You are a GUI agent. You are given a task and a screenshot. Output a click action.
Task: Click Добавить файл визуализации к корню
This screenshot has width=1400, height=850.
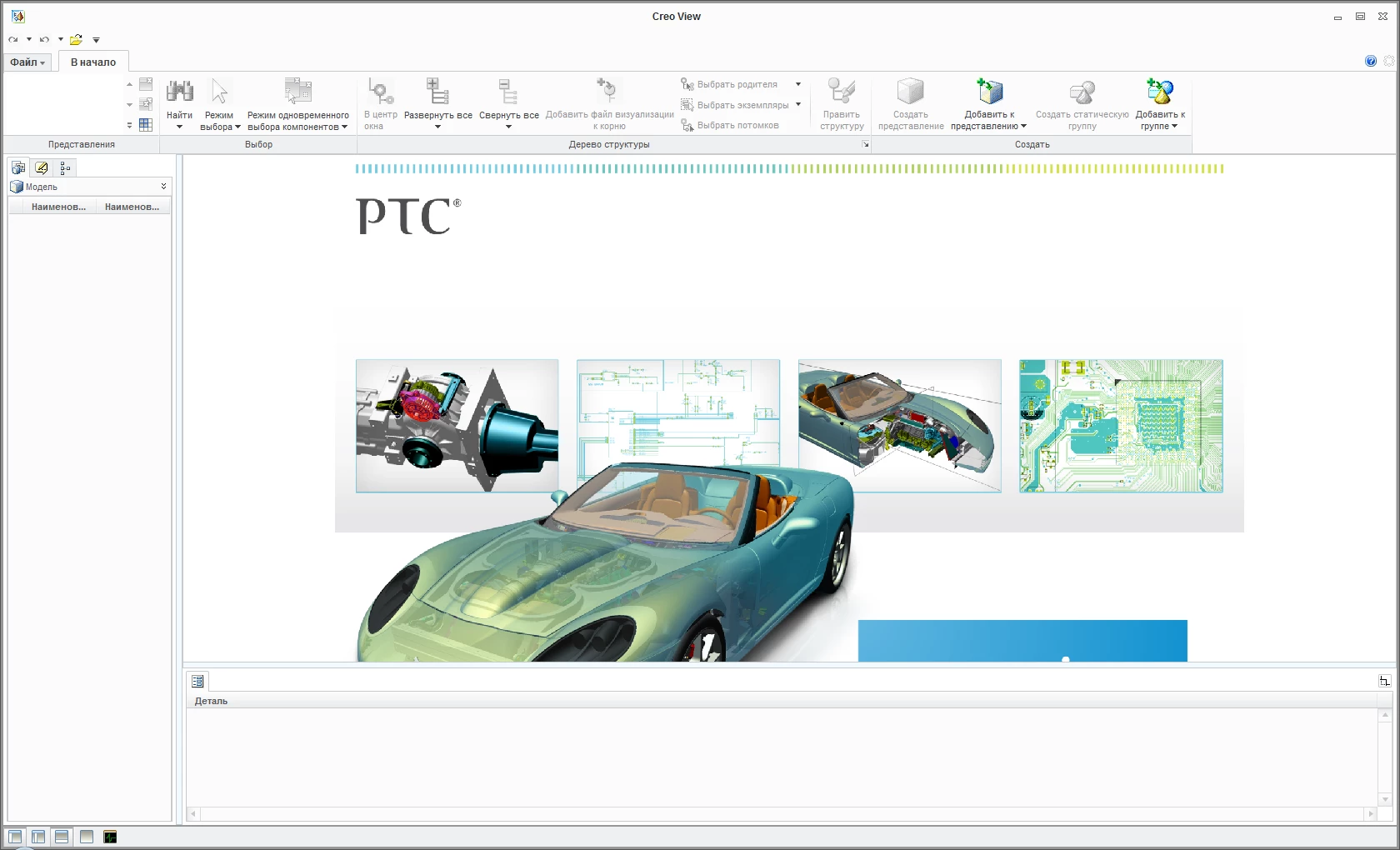point(609,104)
